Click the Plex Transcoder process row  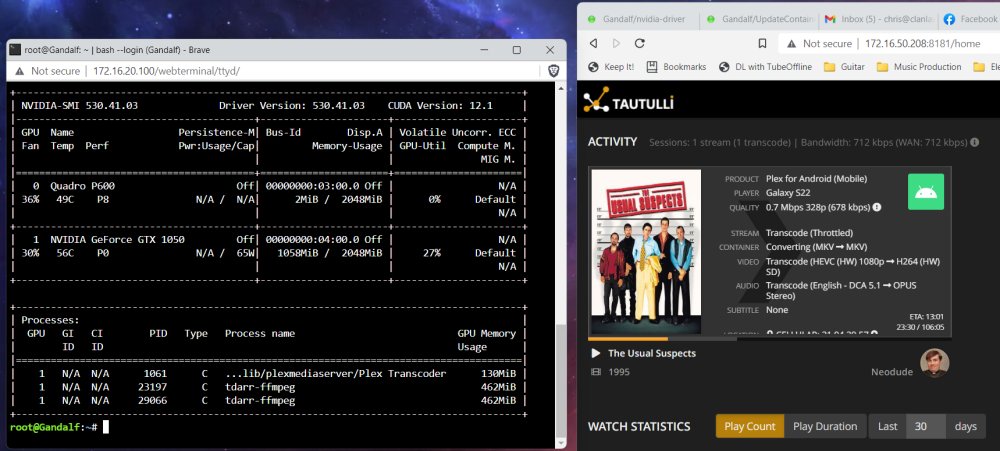(x=268, y=374)
